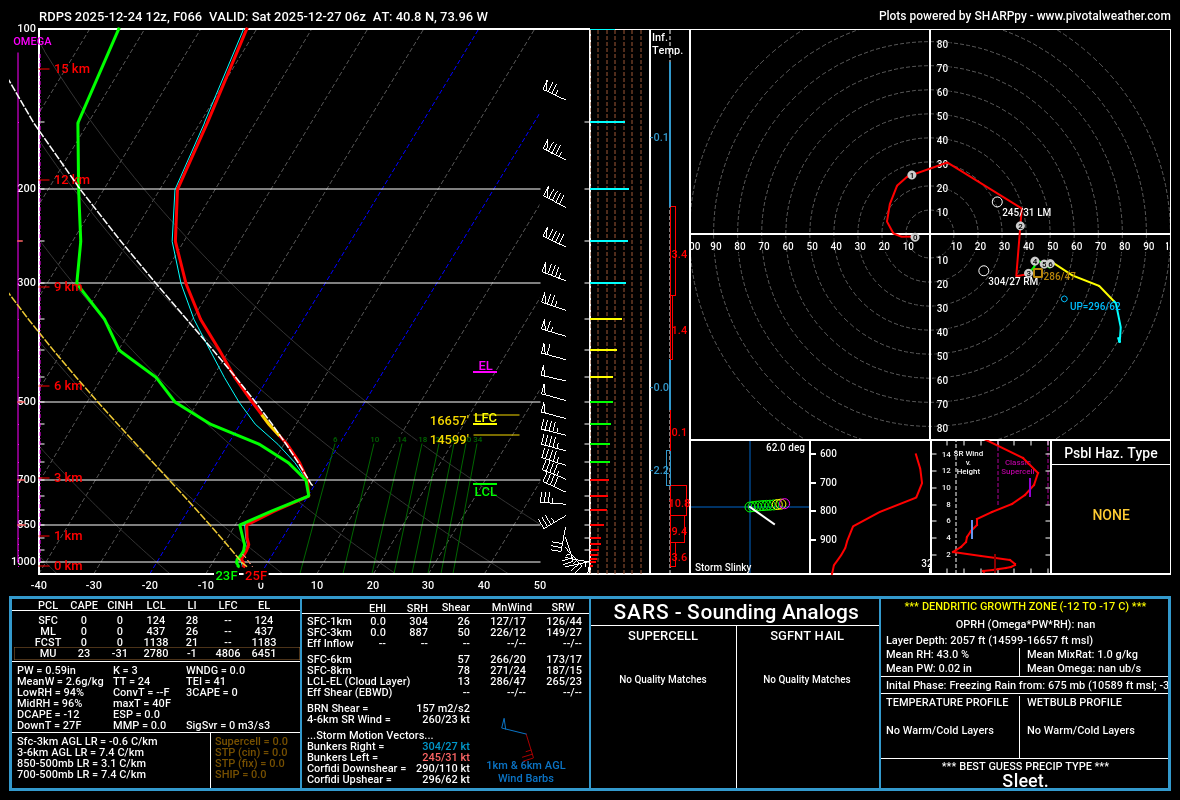Click the Bunkers Right 304/27 kt value
The image size is (1180, 800).
[x=445, y=746]
